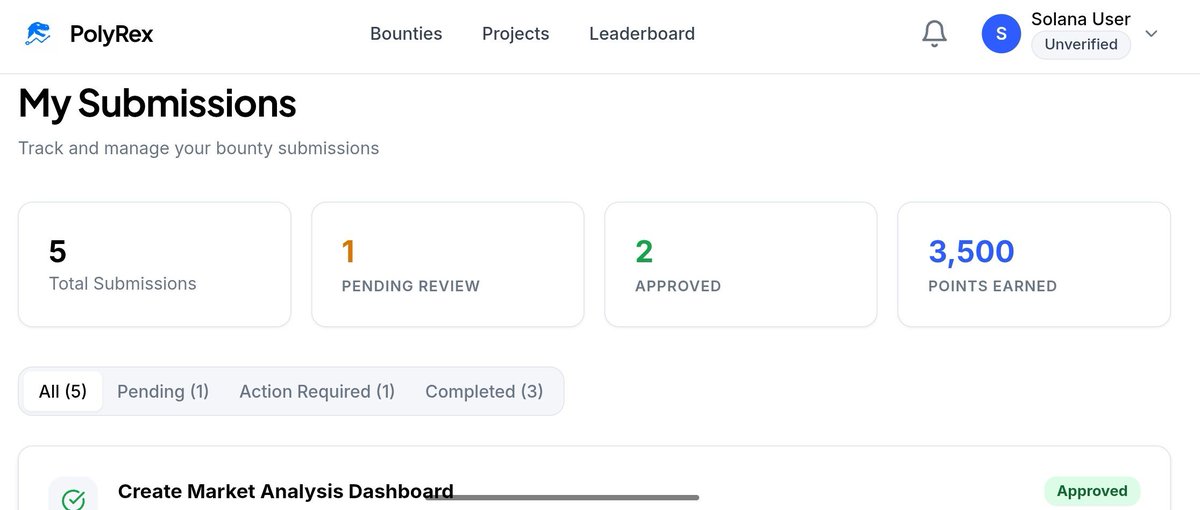Click the Solana User name
Screen dimensions: 1200x510
tap(1081, 18)
